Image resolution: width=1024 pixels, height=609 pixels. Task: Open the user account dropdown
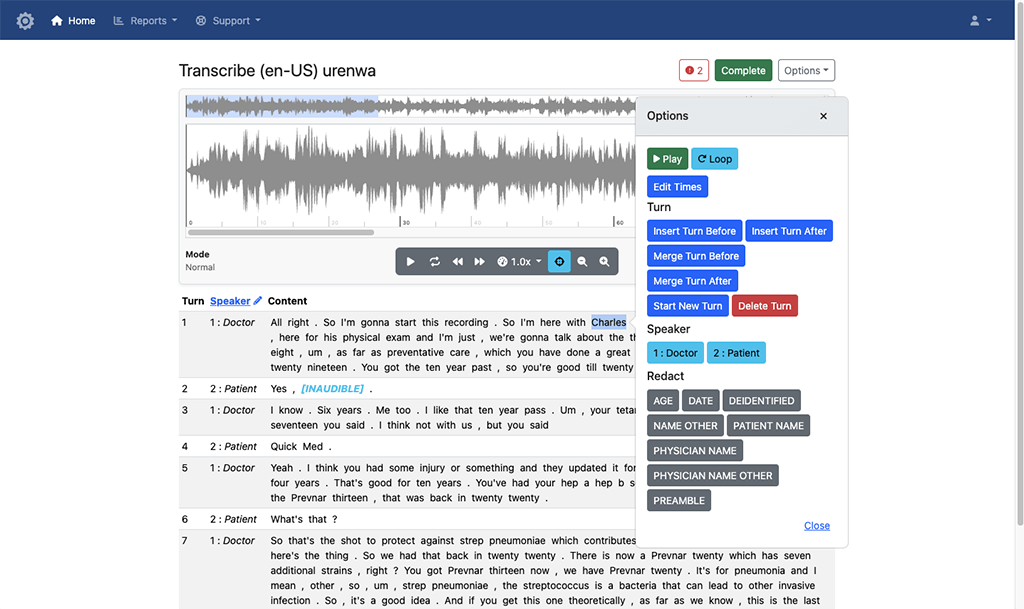pyautogui.click(x=981, y=20)
